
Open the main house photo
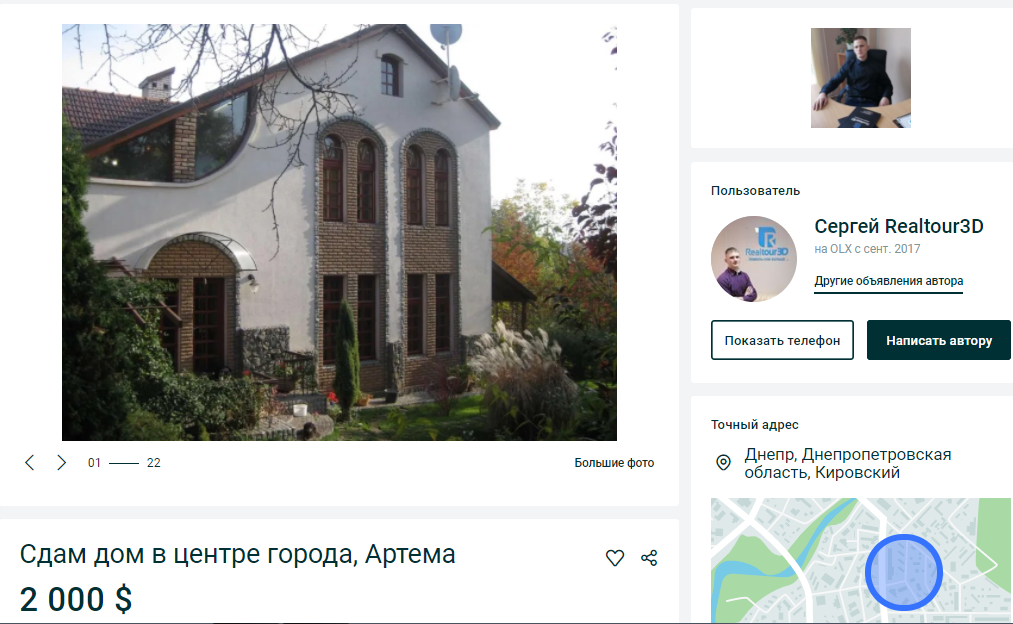[x=339, y=233]
